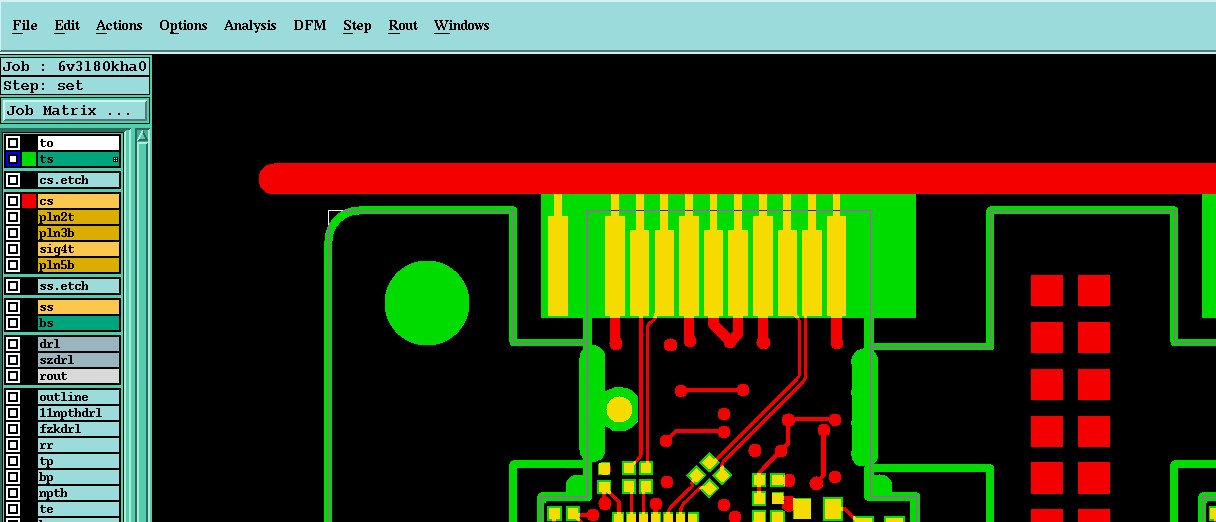The width and height of the screenshot is (1216, 522).
Task: Open the Actions menu
Action: pos(119,25)
